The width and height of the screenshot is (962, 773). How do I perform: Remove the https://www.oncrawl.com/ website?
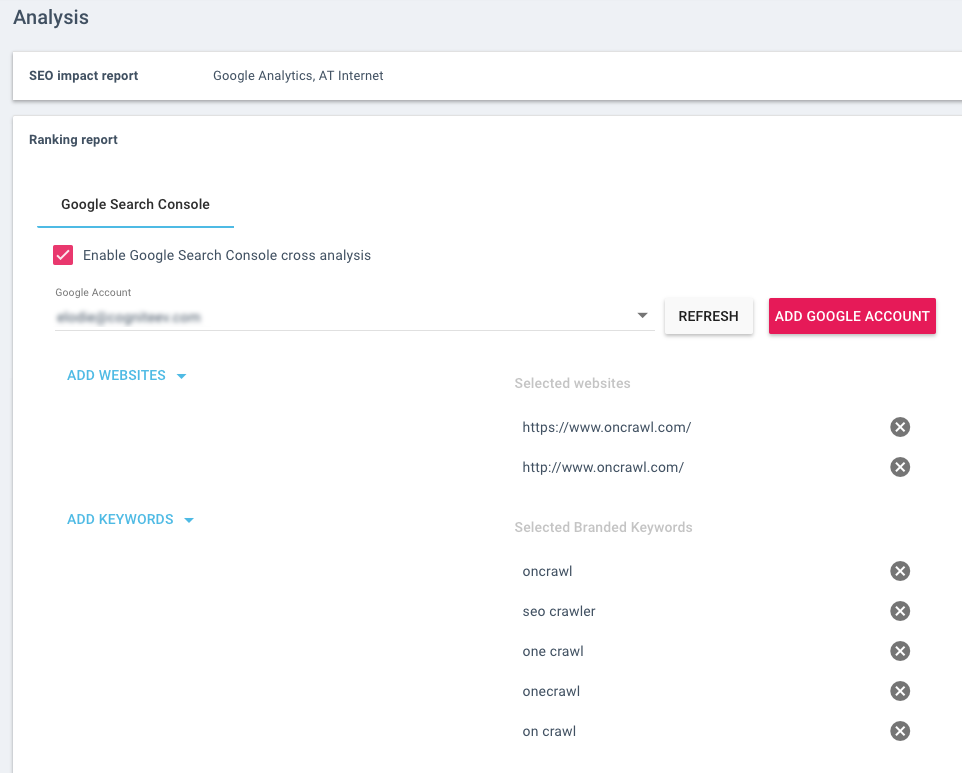click(899, 427)
